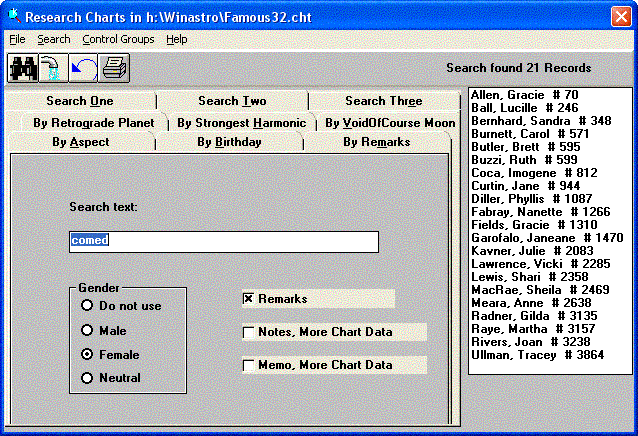Enable Memo, More Chart Data checkbox
This screenshot has width=638, height=436.
[x=248, y=365]
